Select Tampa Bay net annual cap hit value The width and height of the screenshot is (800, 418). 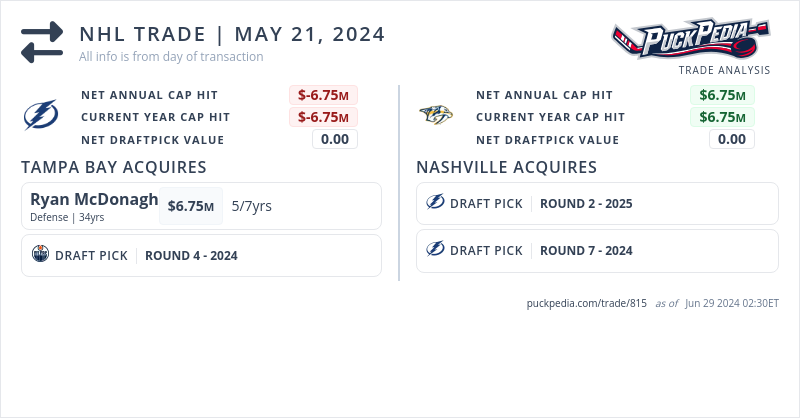pyautogui.click(x=323, y=95)
